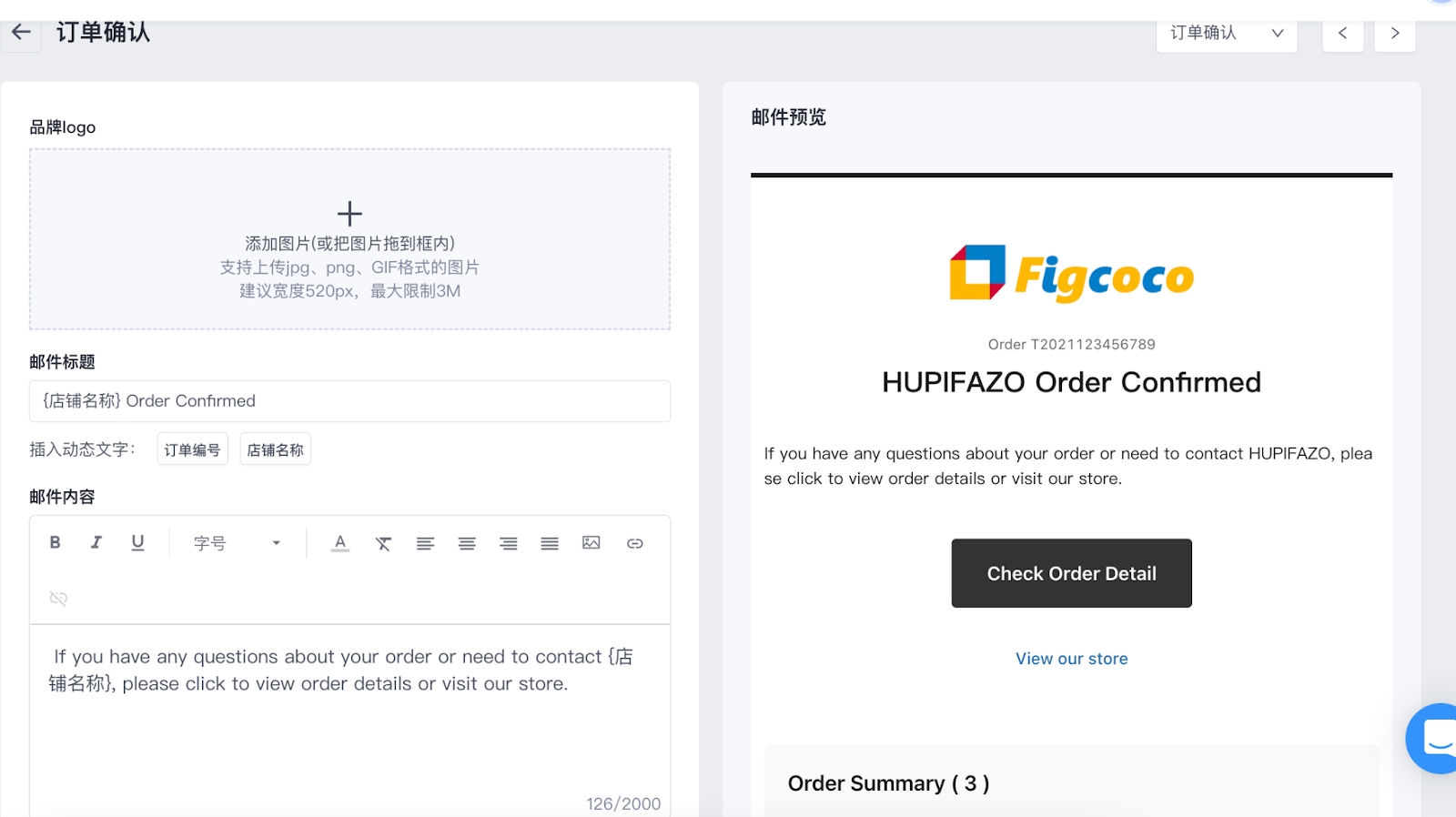The image size is (1456, 817).
Task: Toggle underline text formatting
Action: (137, 543)
